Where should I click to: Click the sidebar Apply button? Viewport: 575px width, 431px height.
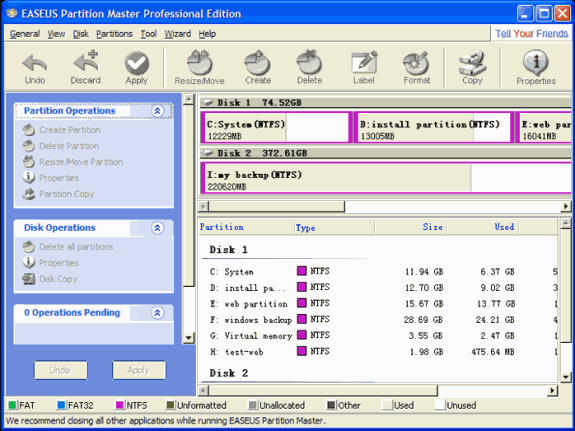139,370
